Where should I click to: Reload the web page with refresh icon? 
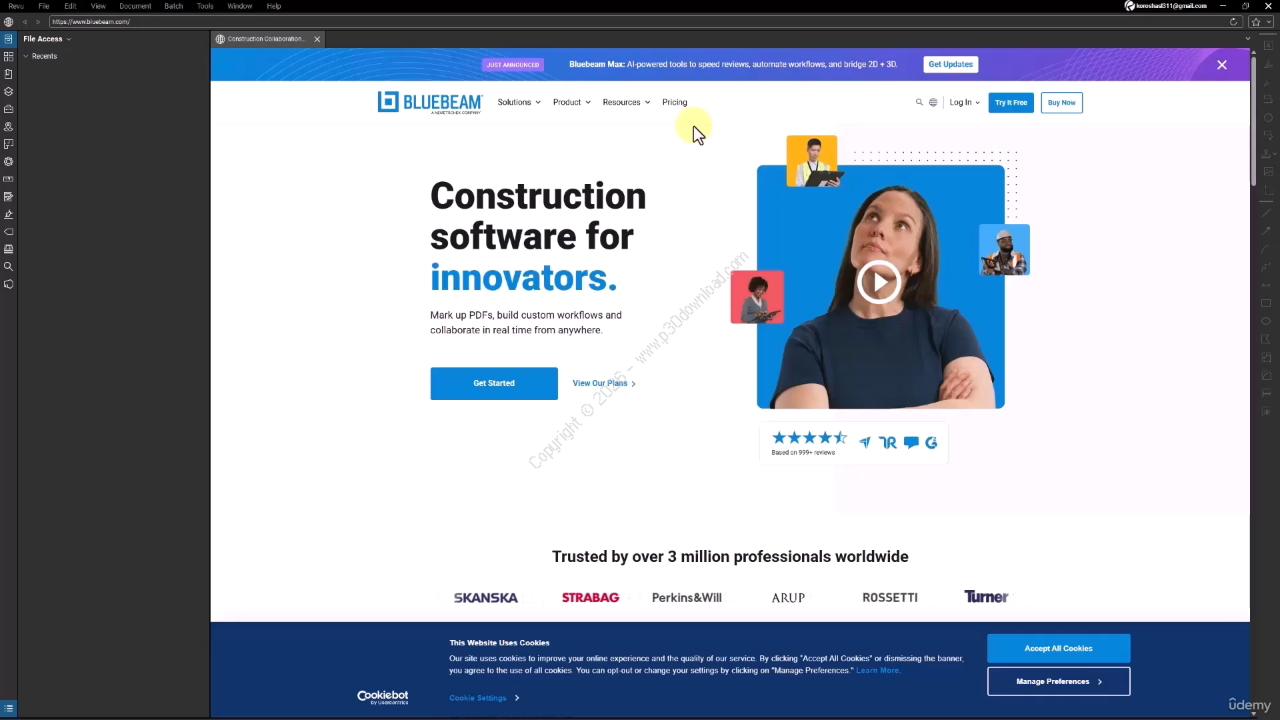point(1234,21)
